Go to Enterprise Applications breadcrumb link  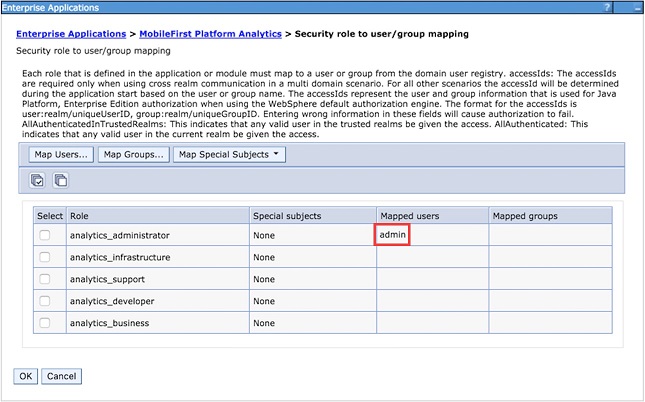(71, 34)
